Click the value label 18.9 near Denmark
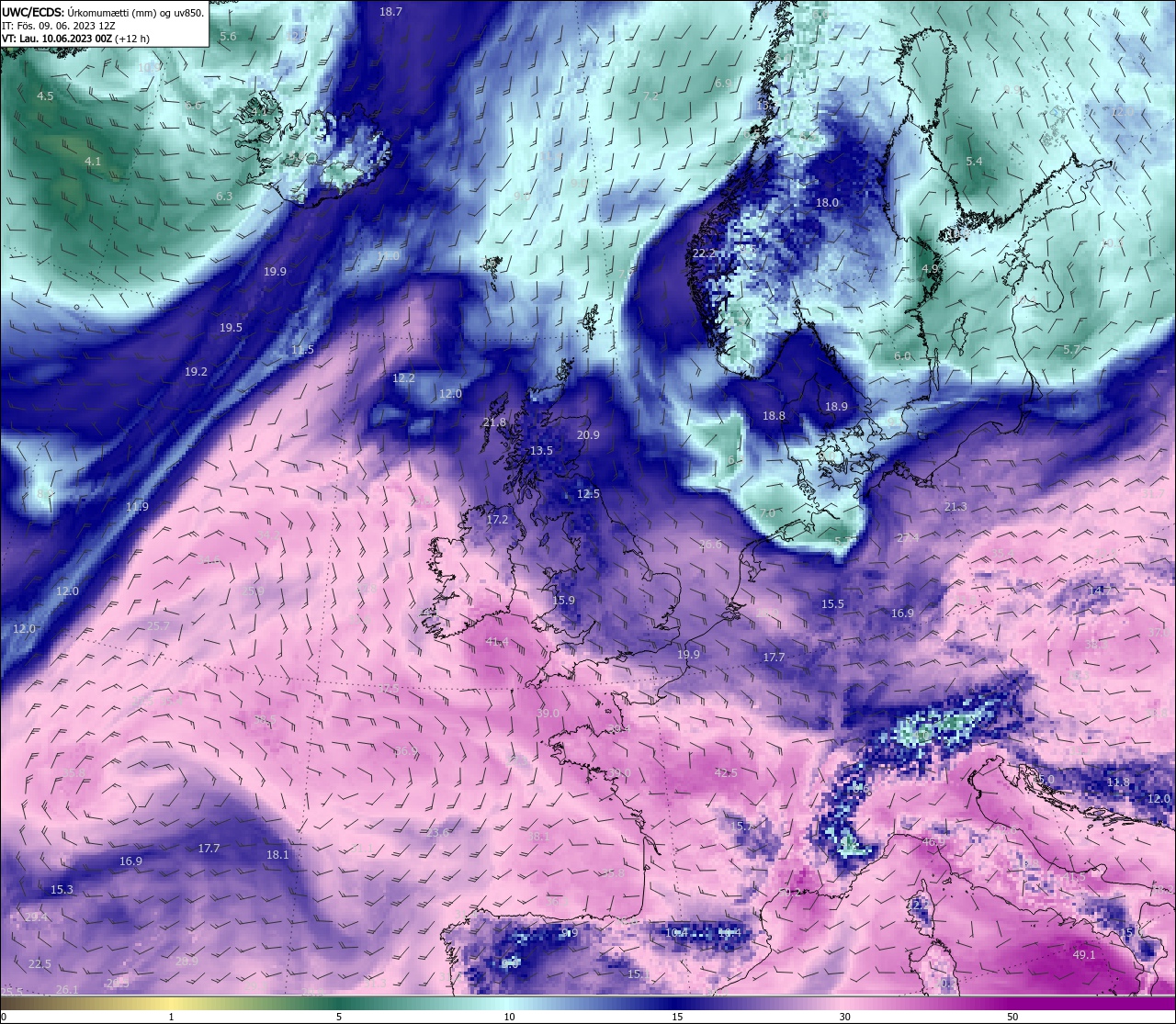 coord(836,407)
